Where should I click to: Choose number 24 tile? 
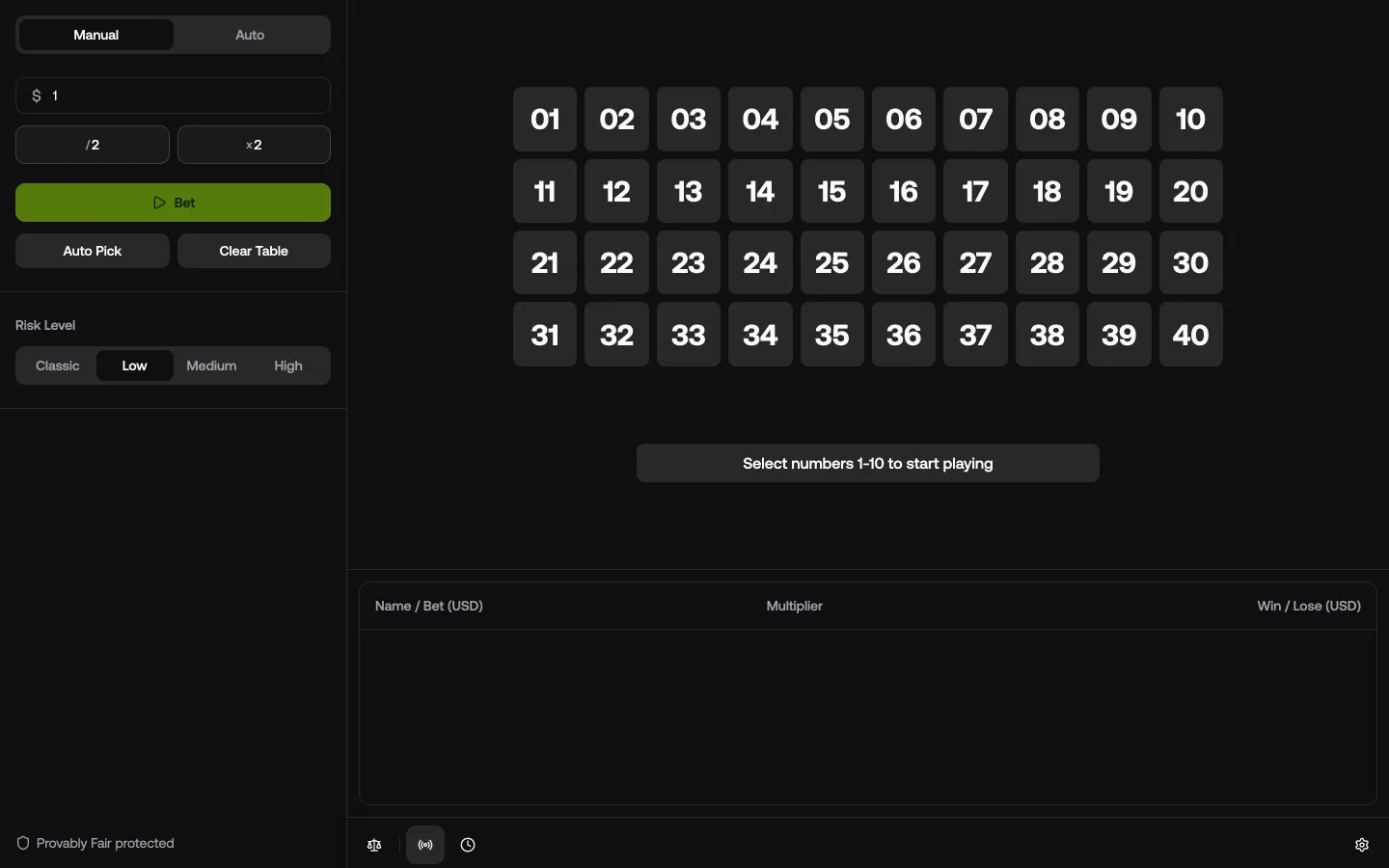click(x=760, y=262)
